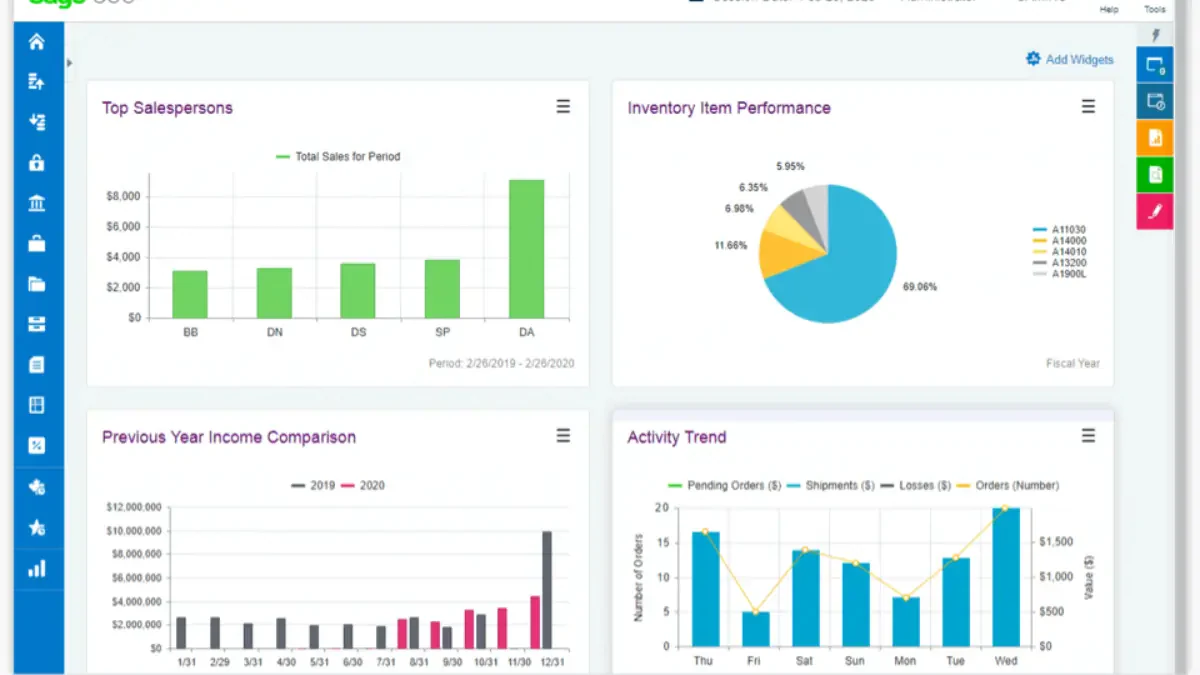
Task: Click the Top Salespersons widget title
Action: (x=167, y=108)
